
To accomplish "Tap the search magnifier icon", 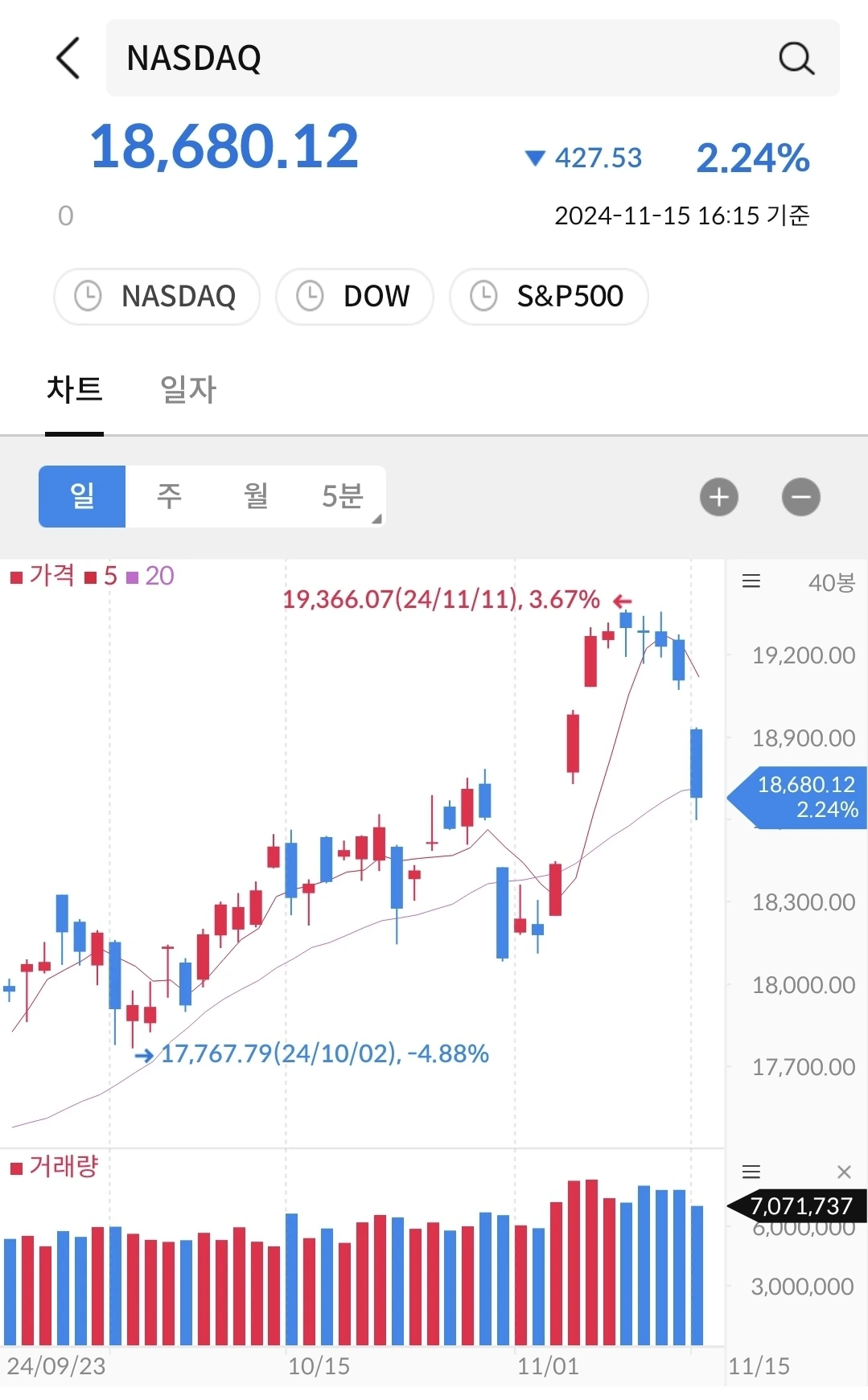I will click(x=796, y=58).
